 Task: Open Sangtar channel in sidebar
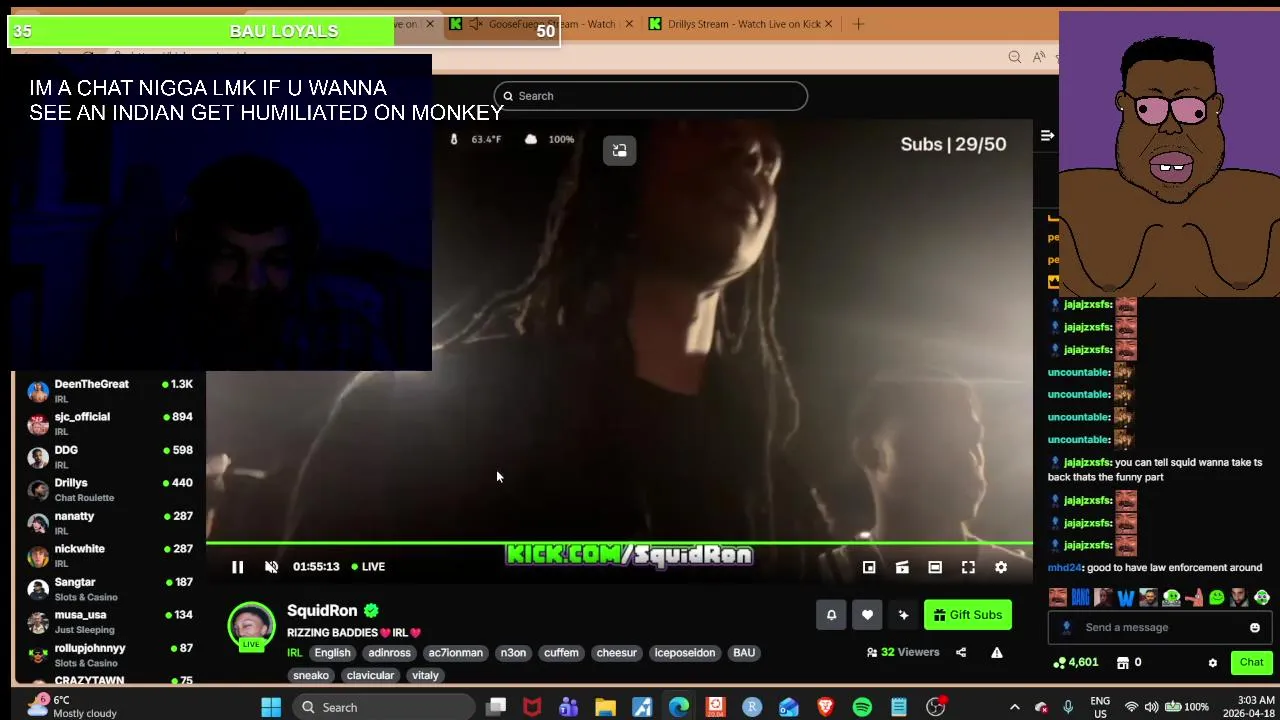110,589
